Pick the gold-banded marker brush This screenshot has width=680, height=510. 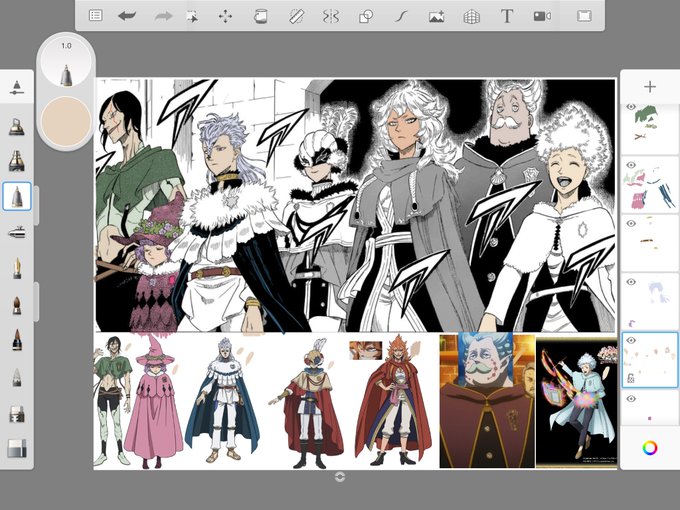16,161
